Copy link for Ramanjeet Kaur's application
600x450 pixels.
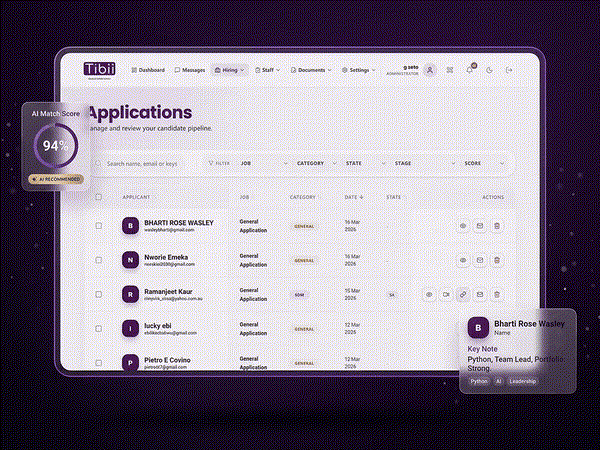click(463, 295)
